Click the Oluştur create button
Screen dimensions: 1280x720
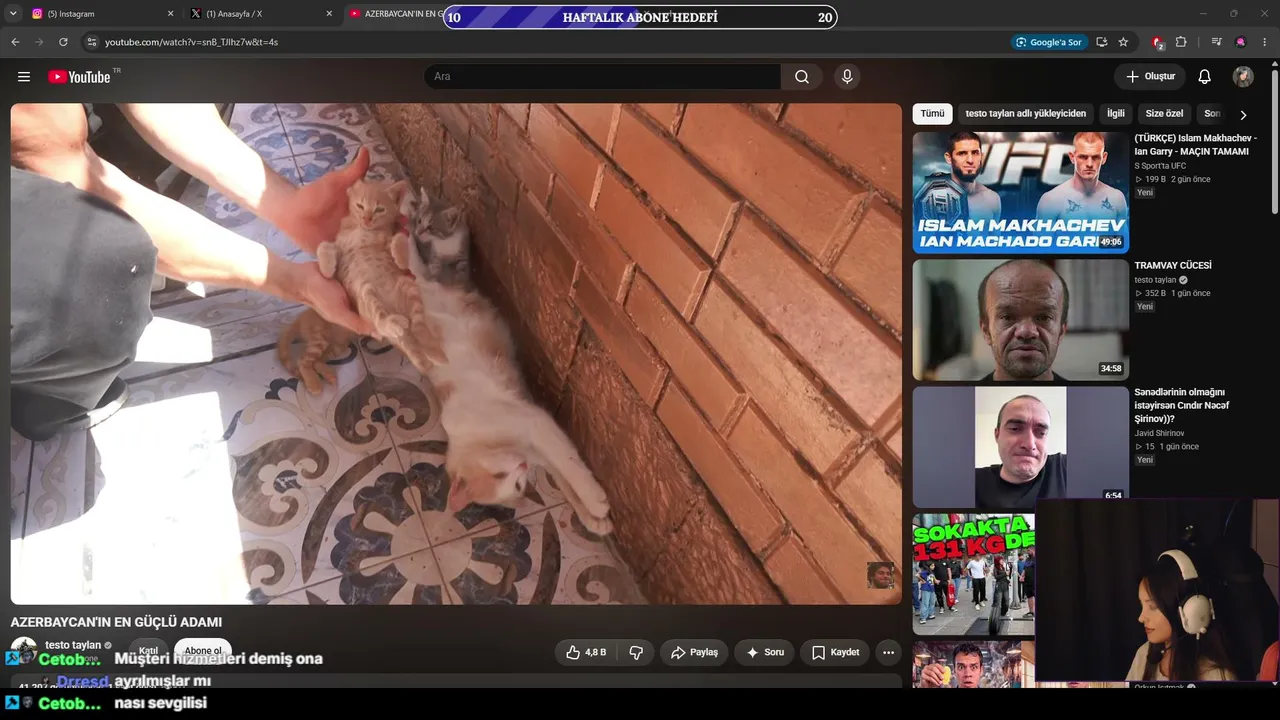coord(1150,77)
